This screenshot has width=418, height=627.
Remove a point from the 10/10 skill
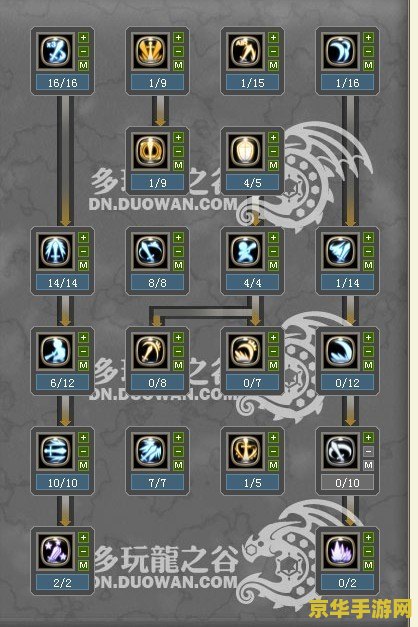click(83, 451)
